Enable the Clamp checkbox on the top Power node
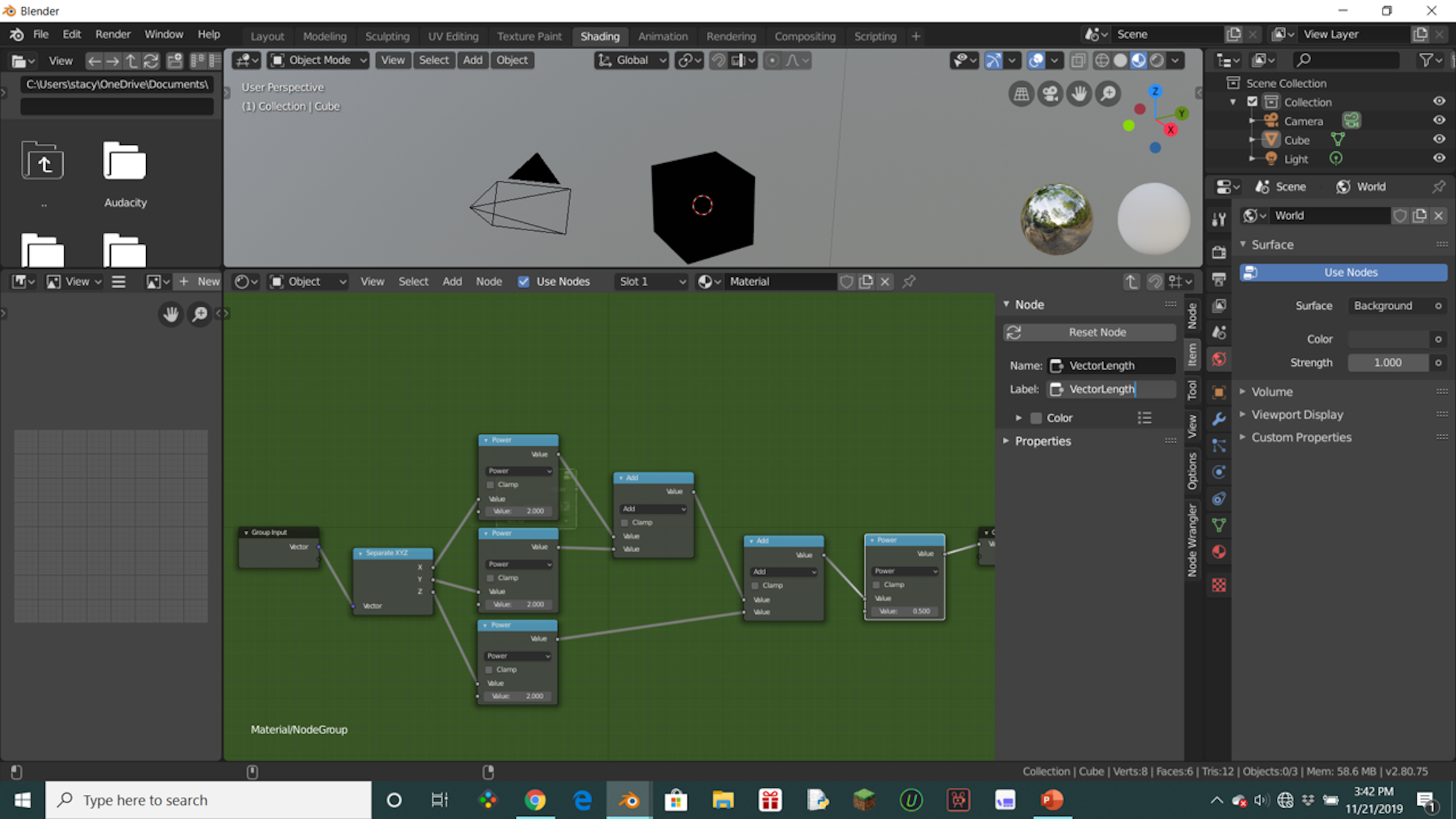 (490, 484)
